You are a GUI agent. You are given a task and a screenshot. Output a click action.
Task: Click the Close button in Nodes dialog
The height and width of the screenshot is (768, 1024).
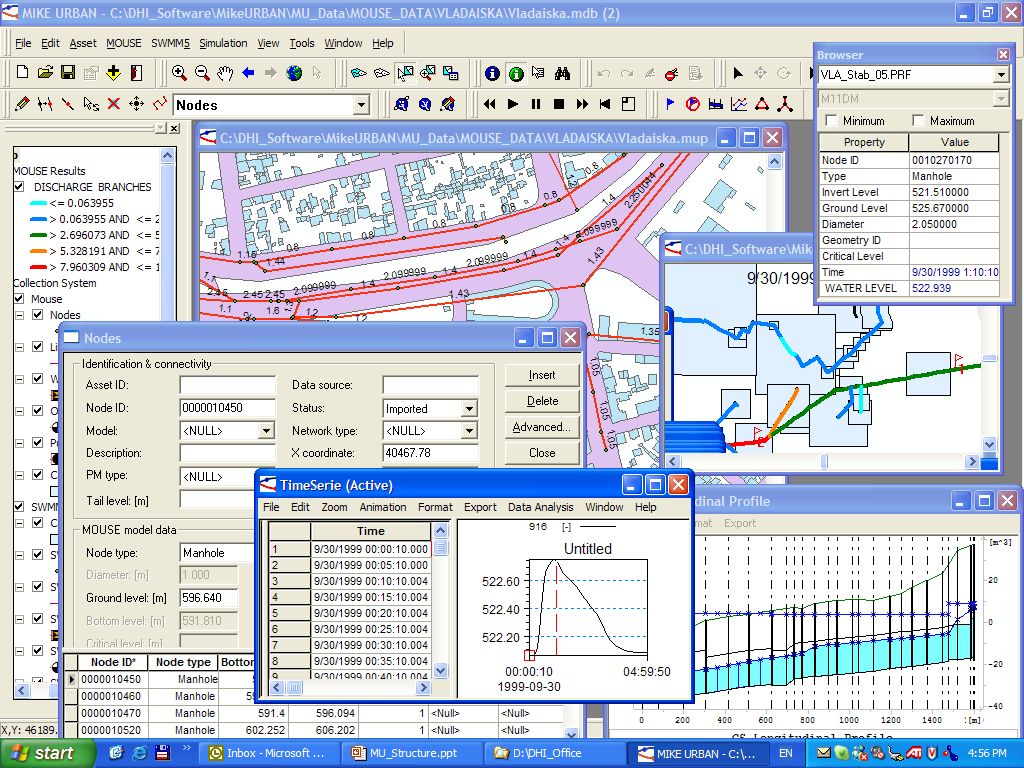tap(542, 453)
